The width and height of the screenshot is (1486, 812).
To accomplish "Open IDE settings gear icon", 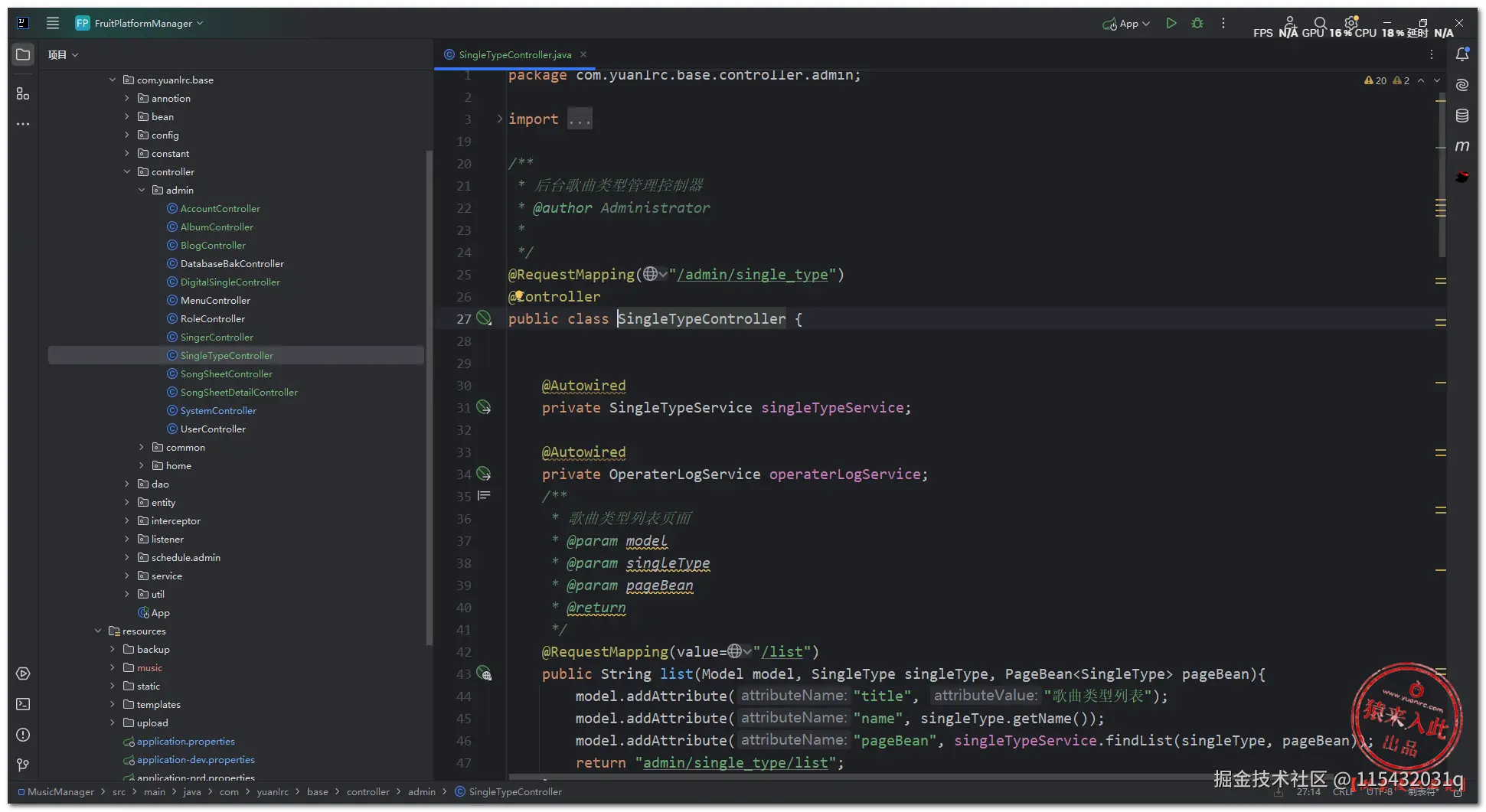I will point(1351,23).
